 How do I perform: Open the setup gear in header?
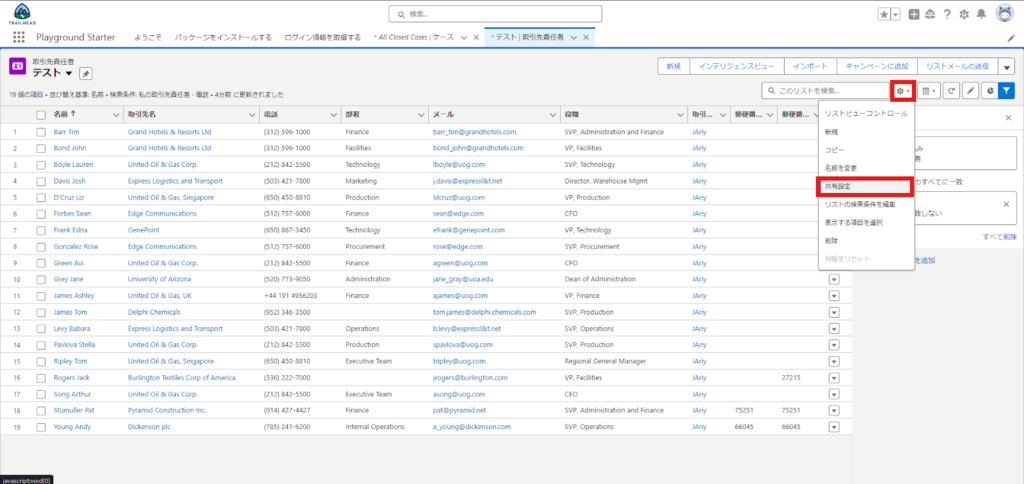(963, 14)
